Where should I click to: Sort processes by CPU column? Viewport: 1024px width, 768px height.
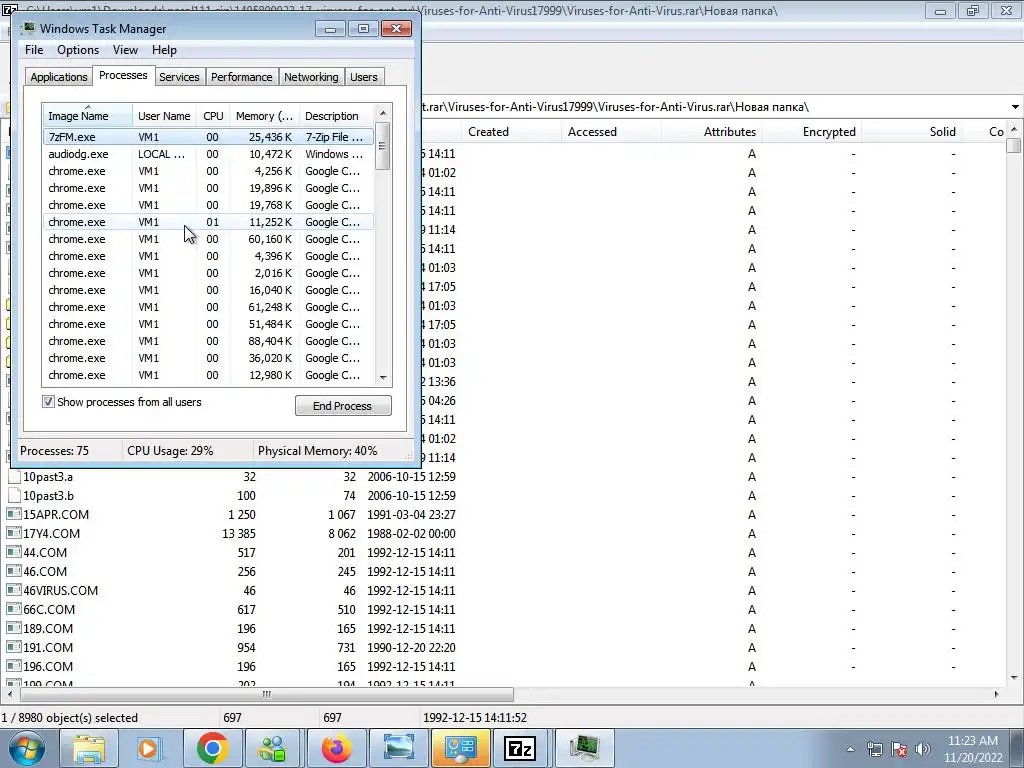coord(213,116)
